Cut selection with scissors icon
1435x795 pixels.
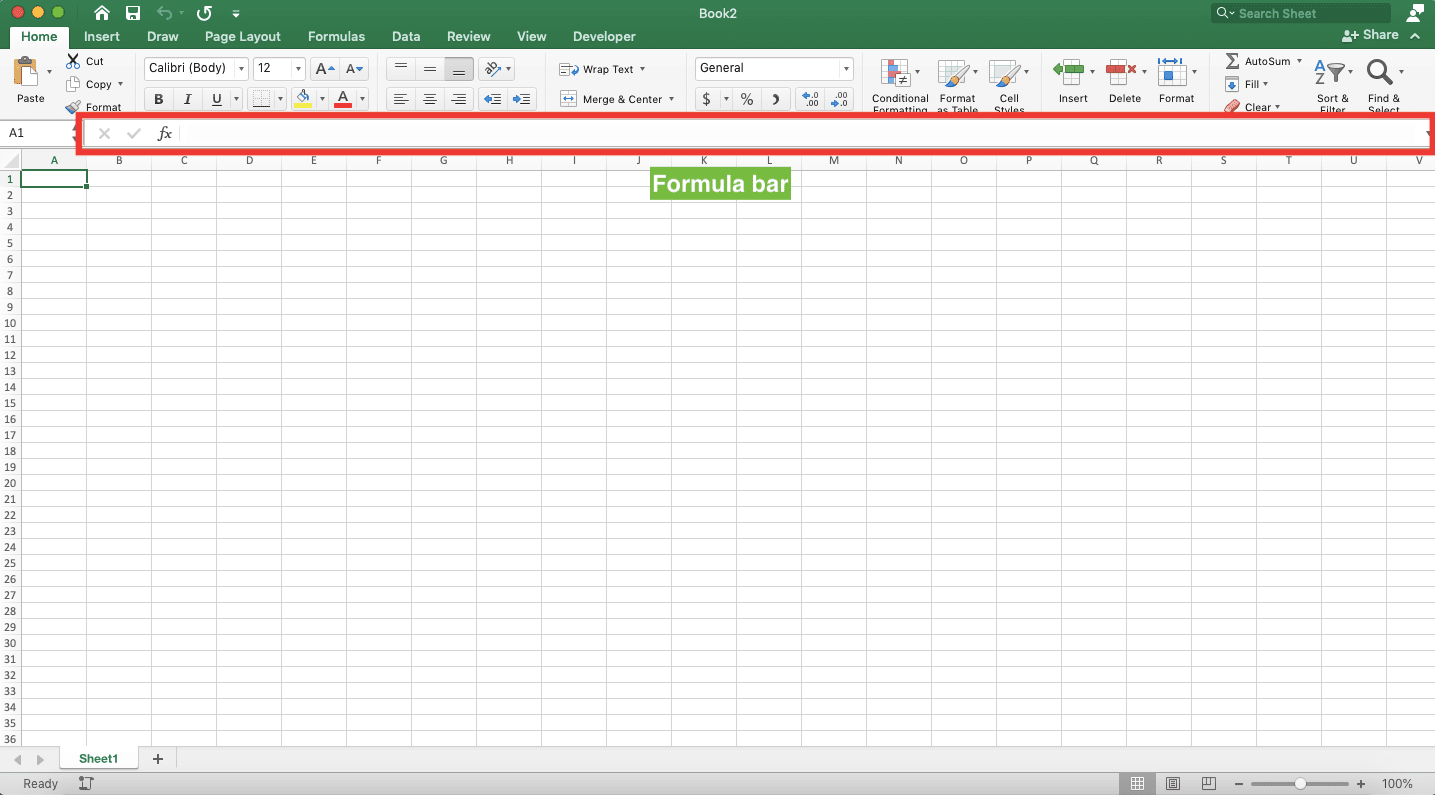click(x=73, y=61)
